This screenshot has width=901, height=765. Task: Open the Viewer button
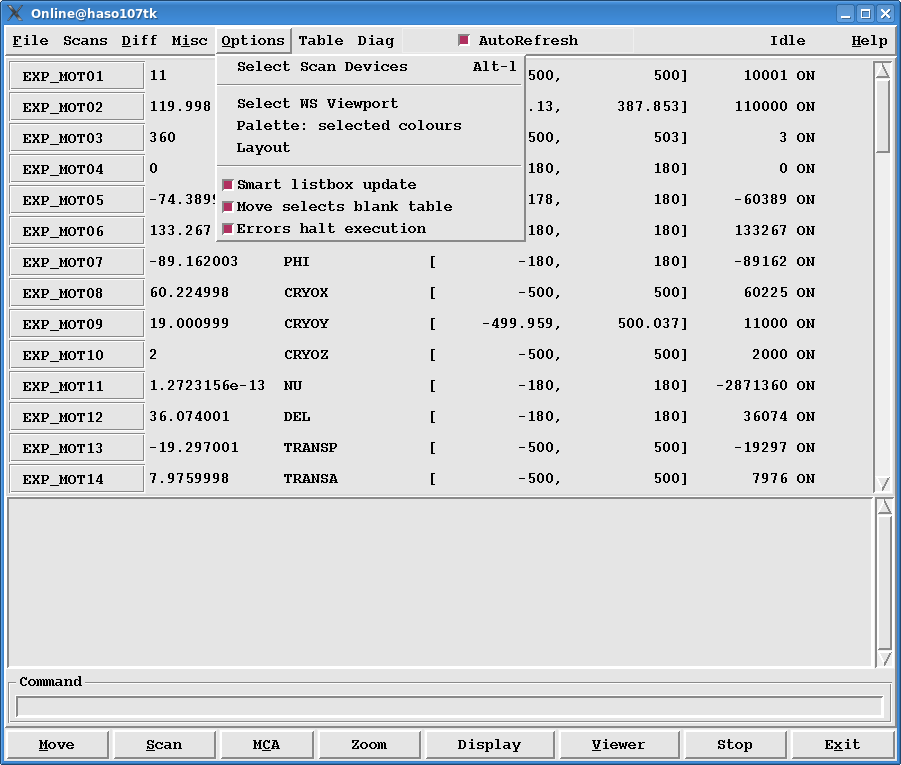point(619,745)
